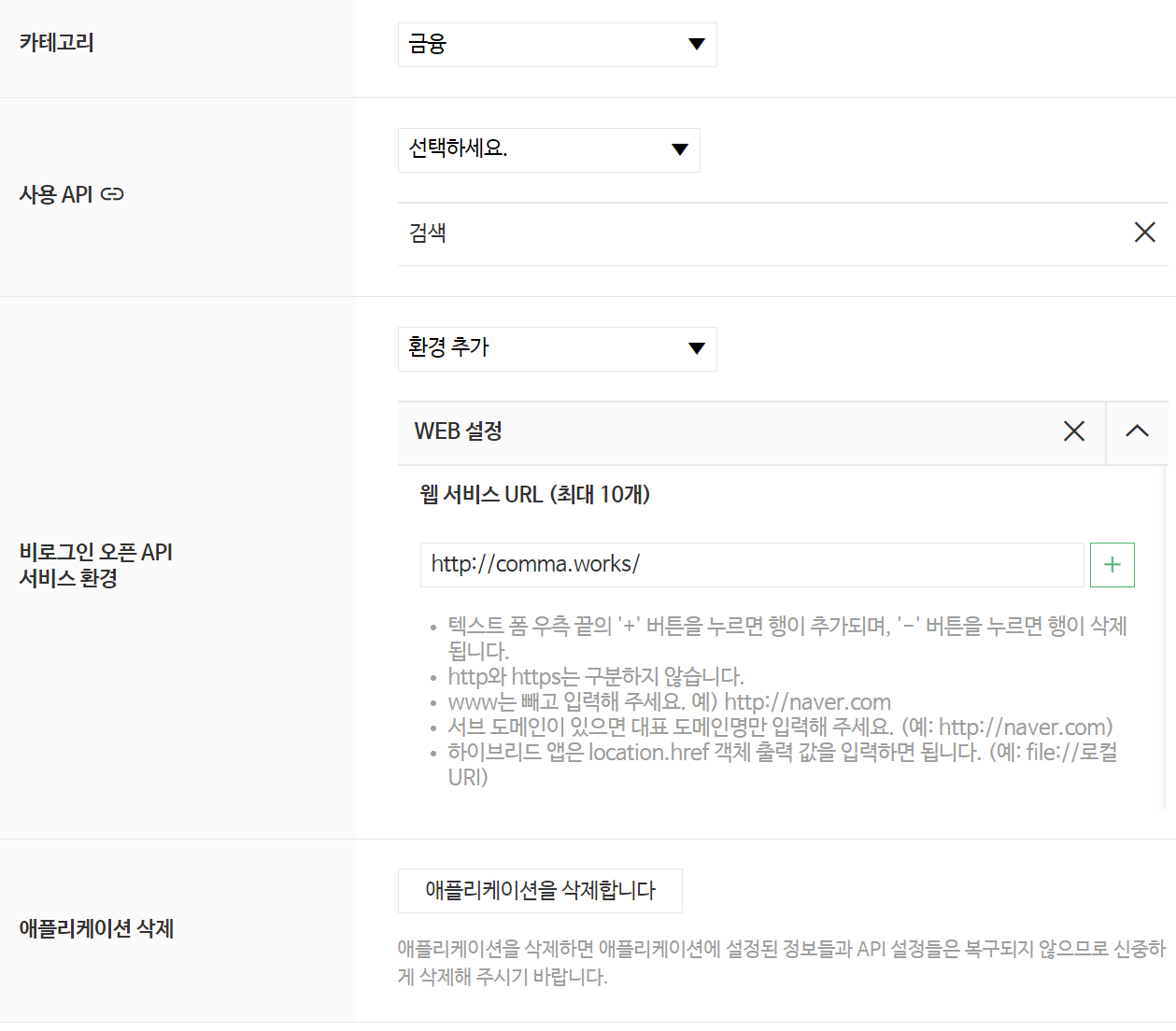Collapse the WEB 설정 section with the chevron
This screenshot has width=1176, height=1031.
[x=1137, y=431]
